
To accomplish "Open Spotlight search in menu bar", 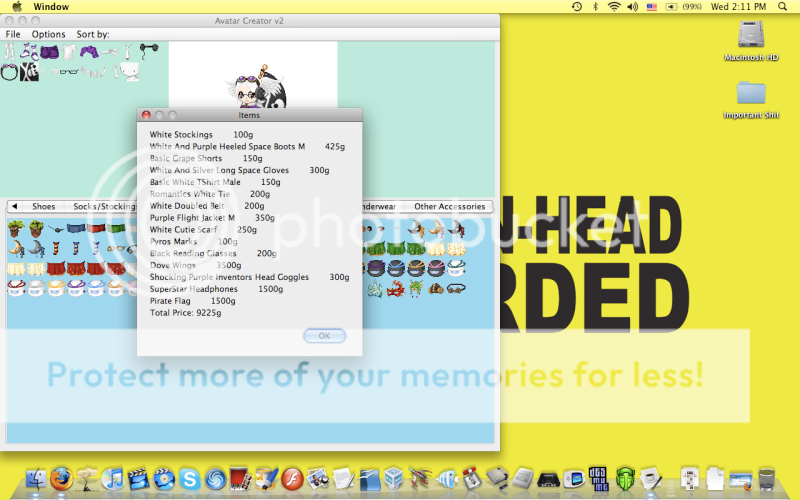I will pos(786,7).
